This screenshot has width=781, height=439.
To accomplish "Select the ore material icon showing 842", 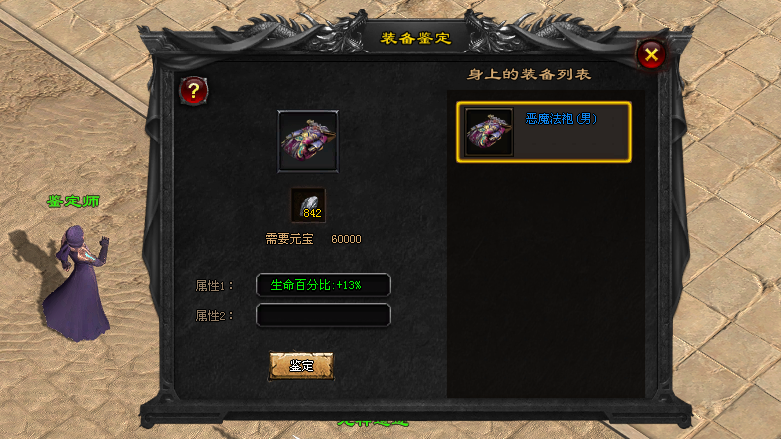I will point(308,205).
